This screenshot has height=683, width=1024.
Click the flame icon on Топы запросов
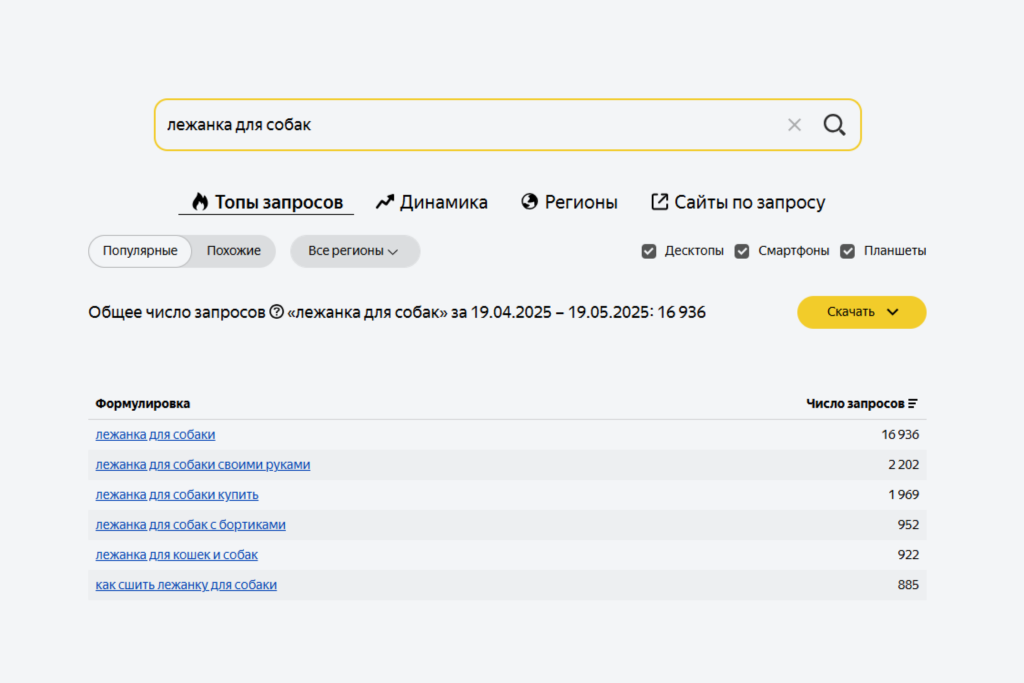point(200,202)
